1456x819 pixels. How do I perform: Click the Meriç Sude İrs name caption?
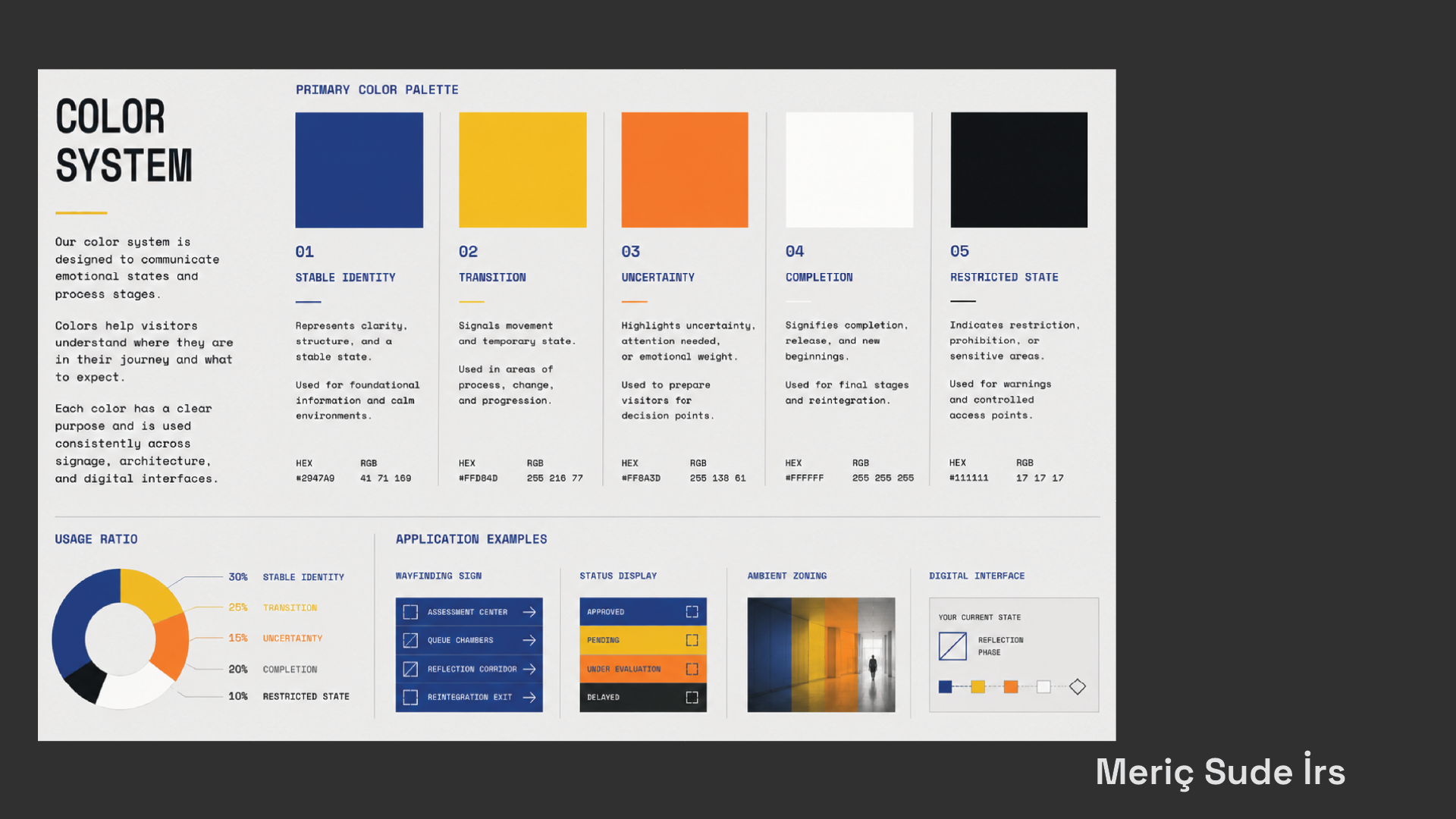click(x=1220, y=772)
